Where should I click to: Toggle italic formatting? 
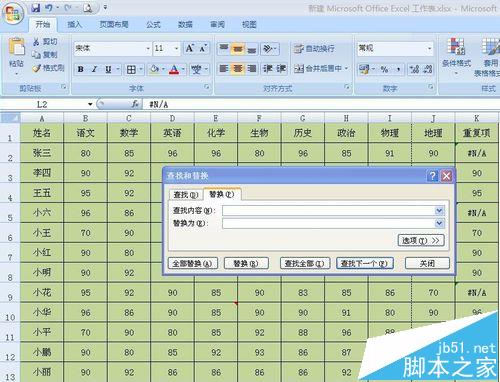[94, 69]
